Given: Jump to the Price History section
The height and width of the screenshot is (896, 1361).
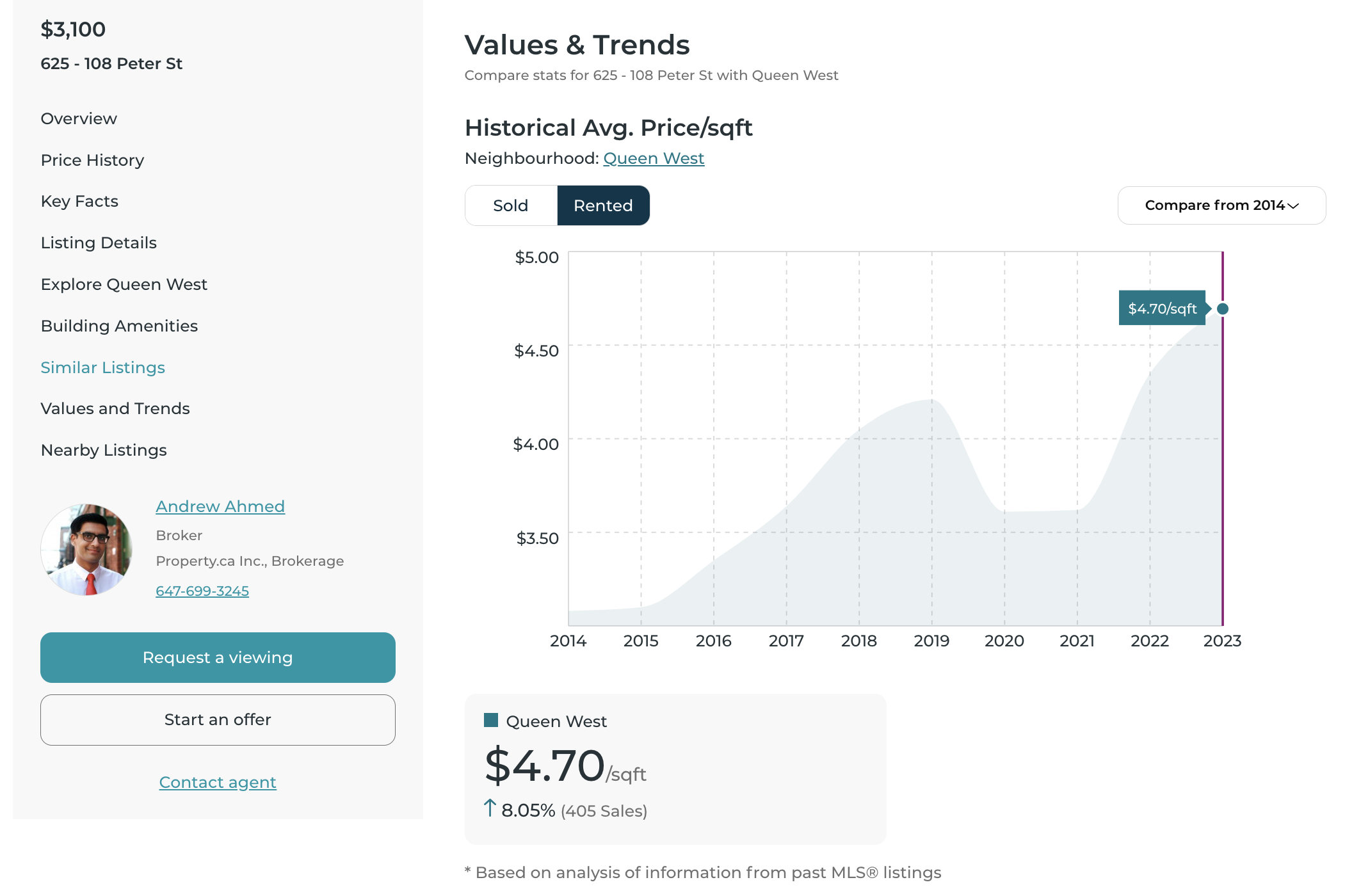Looking at the screenshot, I should point(92,160).
